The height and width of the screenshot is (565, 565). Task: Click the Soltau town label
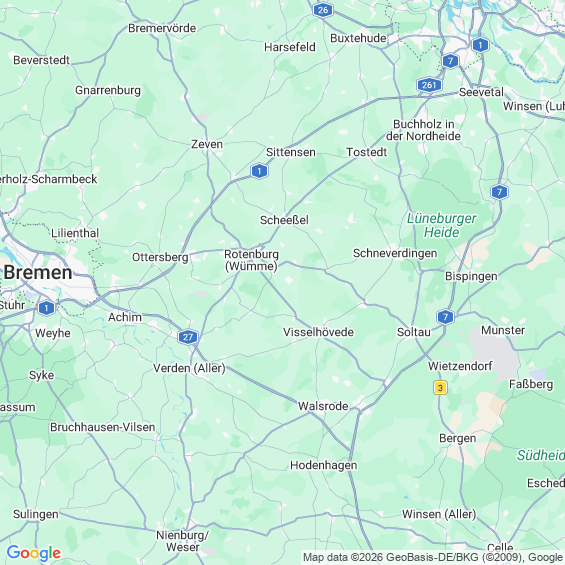tap(414, 332)
